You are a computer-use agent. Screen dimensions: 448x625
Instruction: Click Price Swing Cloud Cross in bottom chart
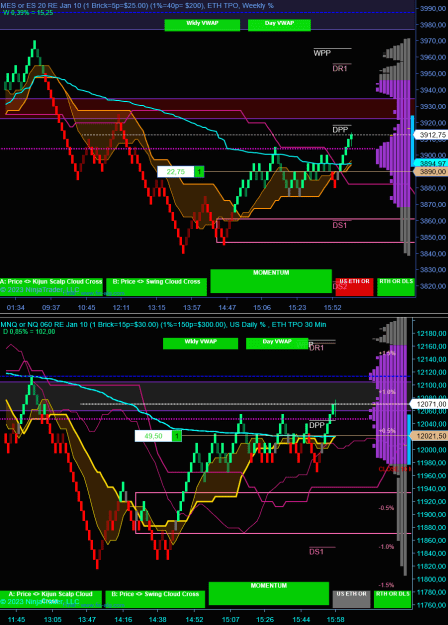coord(155,599)
